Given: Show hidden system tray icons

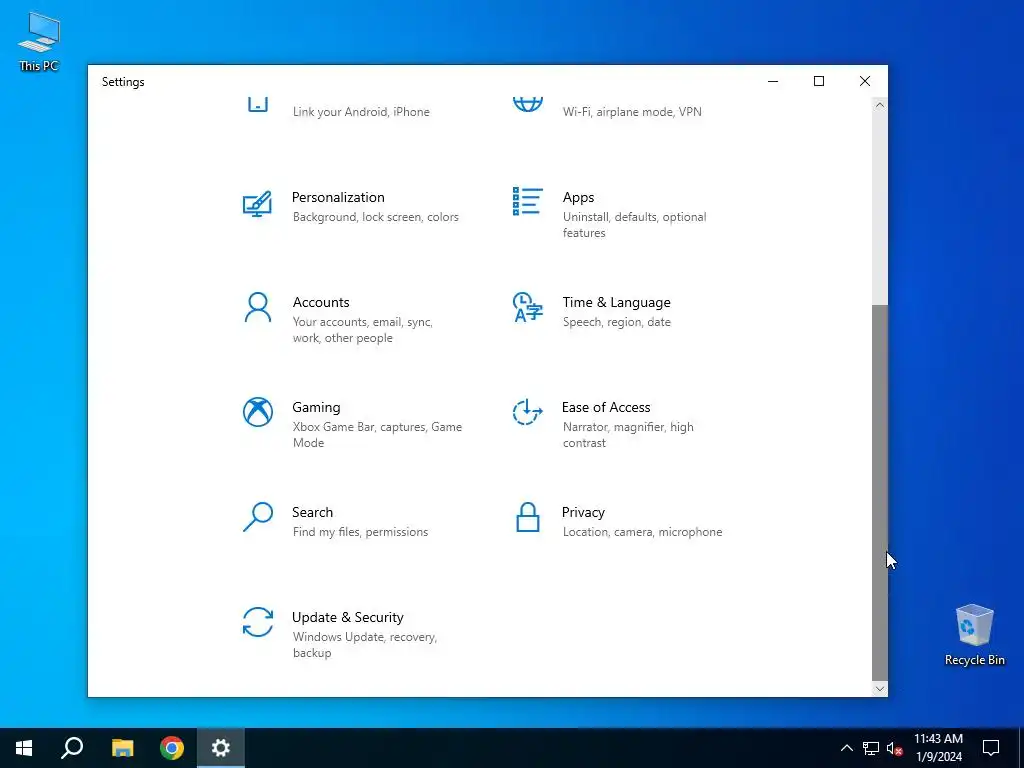Looking at the screenshot, I should [846, 748].
